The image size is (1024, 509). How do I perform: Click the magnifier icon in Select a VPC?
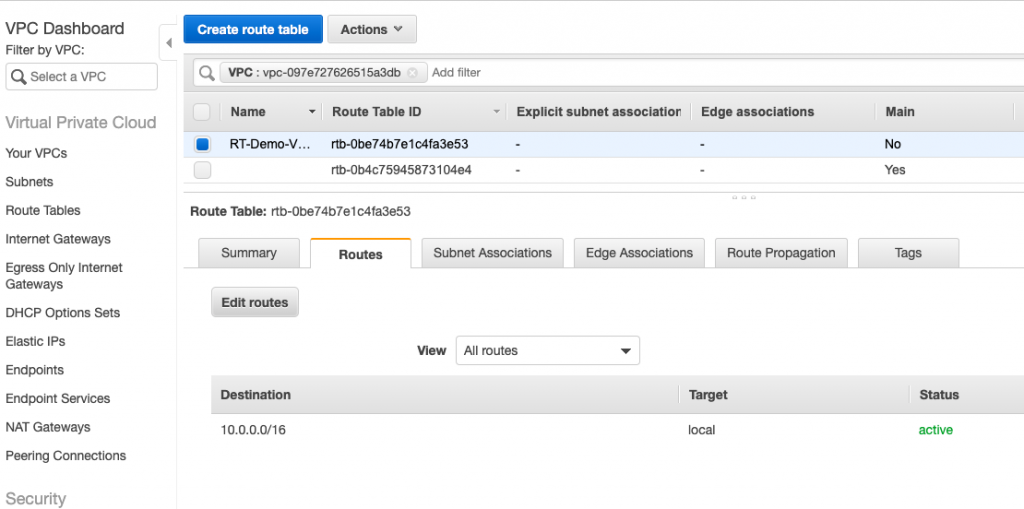point(19,77)
